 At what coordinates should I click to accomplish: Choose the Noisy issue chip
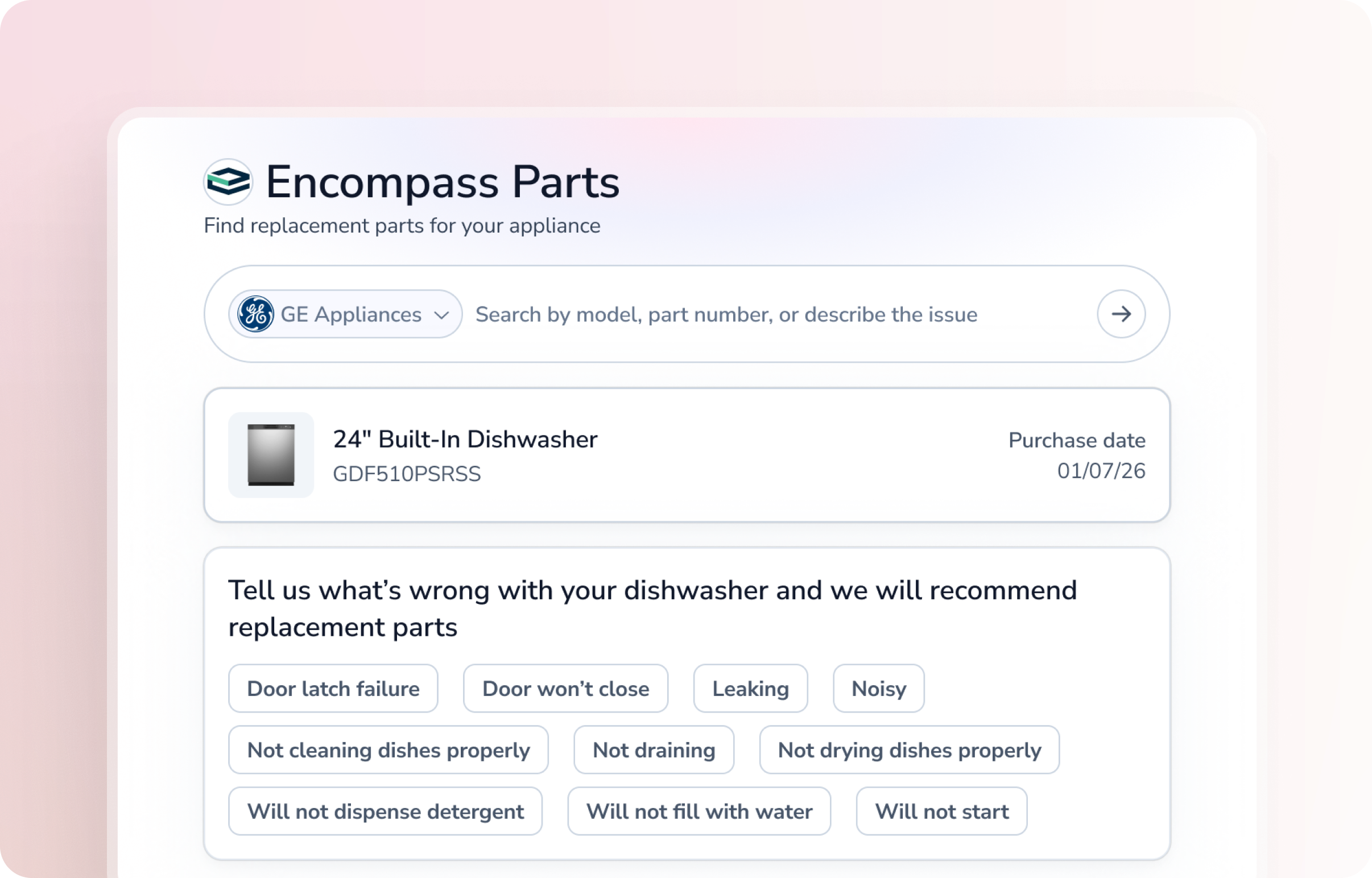coord(878,689)
